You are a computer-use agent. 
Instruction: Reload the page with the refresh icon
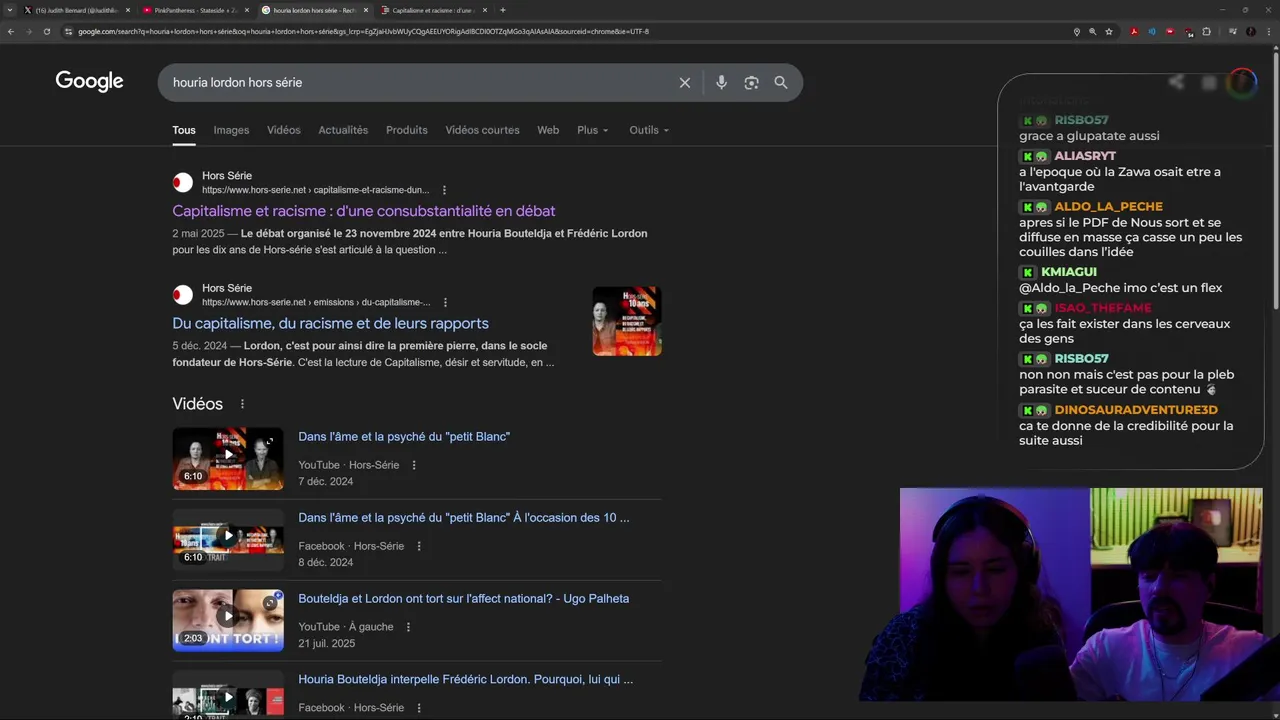[x=47, y=31]
